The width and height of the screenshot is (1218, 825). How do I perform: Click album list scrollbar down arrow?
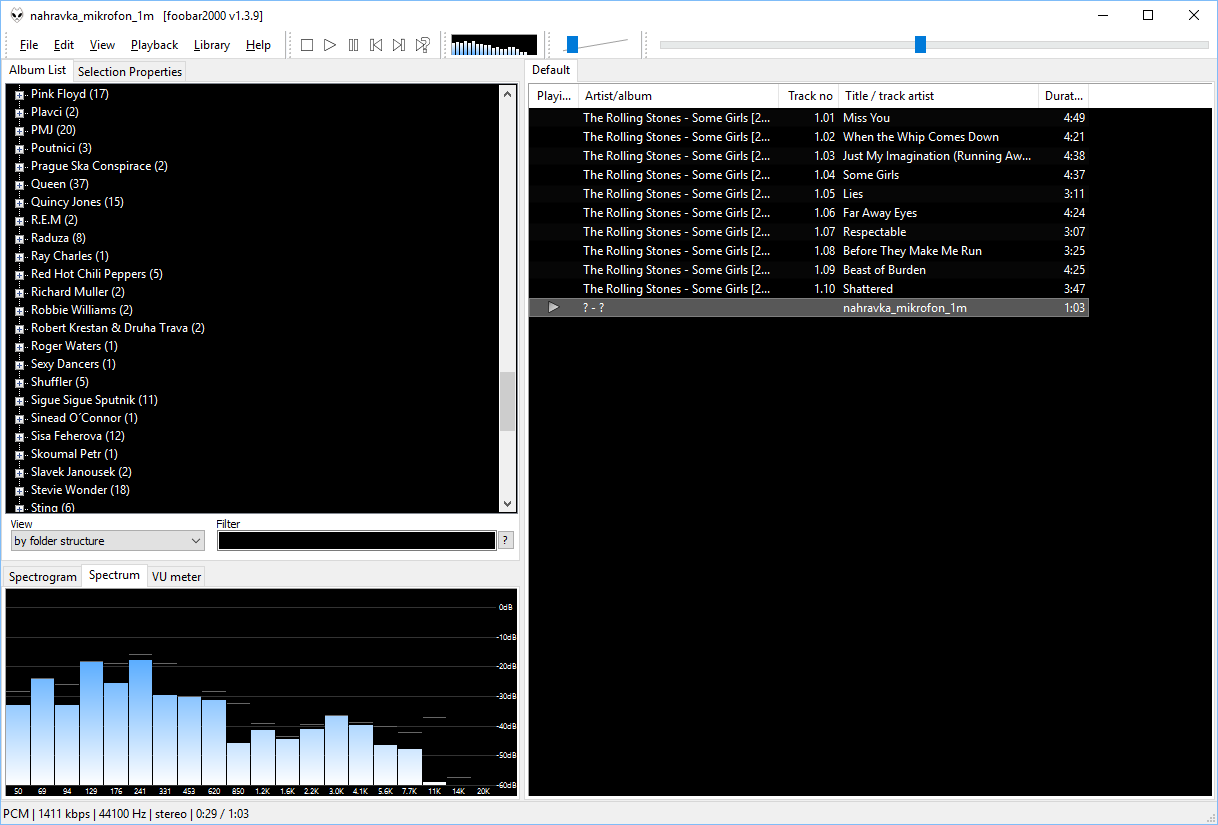pos(508,504)
